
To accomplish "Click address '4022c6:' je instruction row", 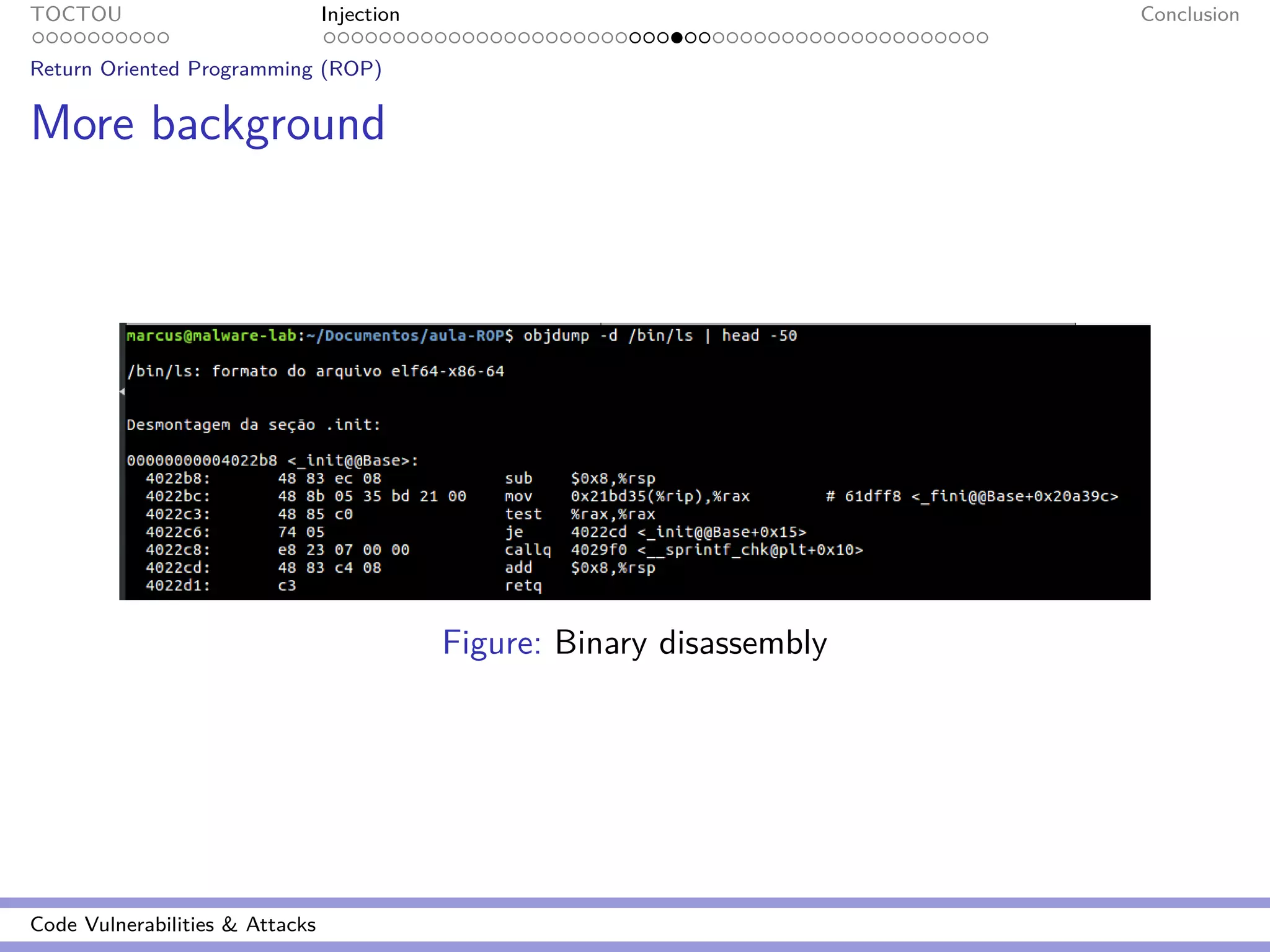I will 476,532.
